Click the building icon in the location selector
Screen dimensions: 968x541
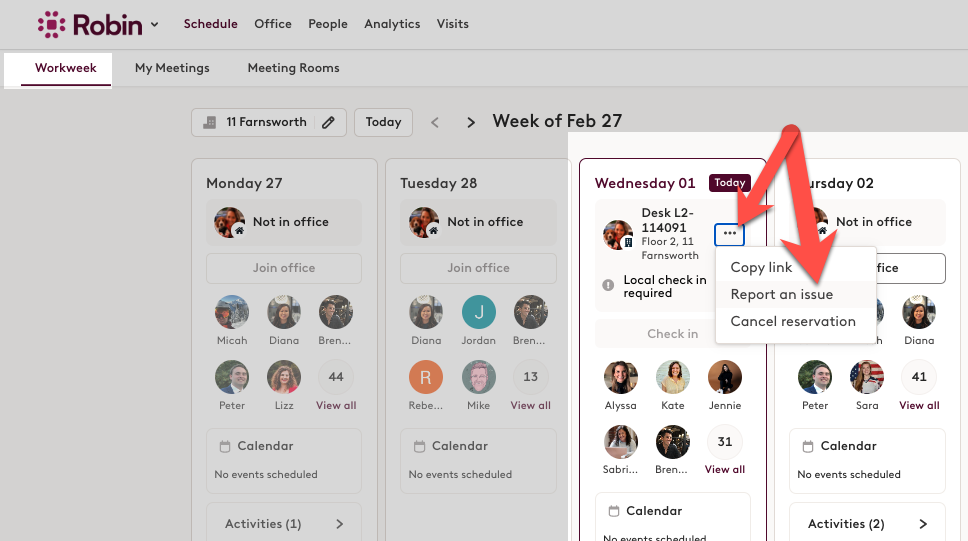[210, 122]
